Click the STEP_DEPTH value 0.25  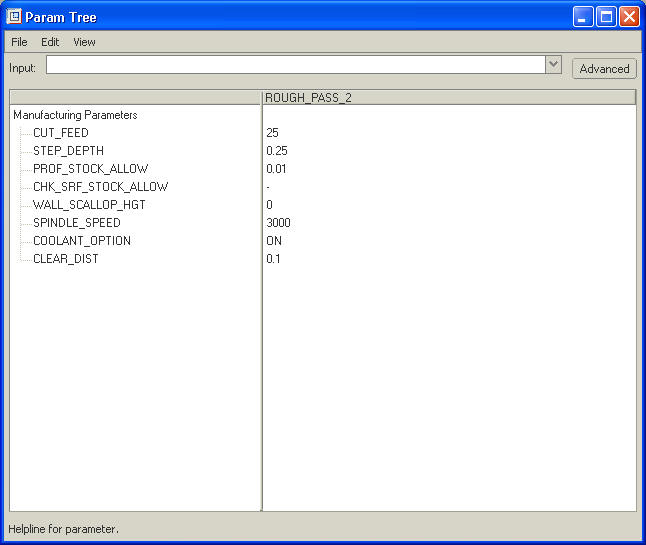point(276,151)
